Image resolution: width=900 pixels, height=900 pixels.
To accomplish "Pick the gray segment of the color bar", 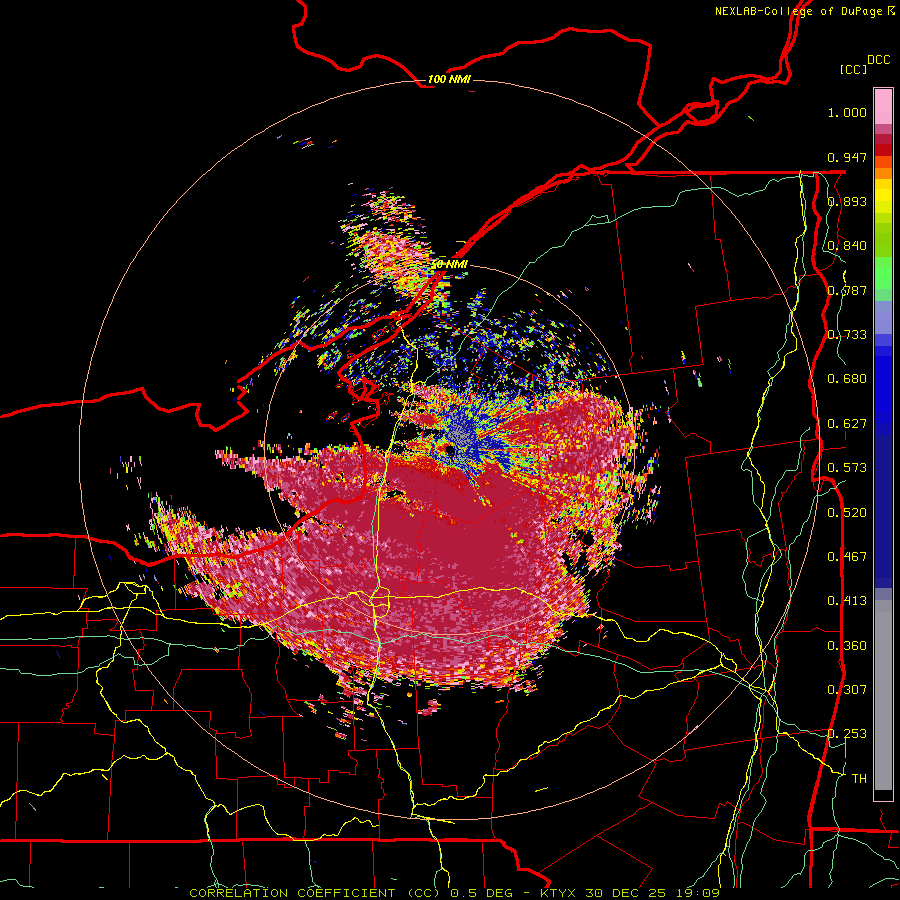I will (x=883, y=695).
